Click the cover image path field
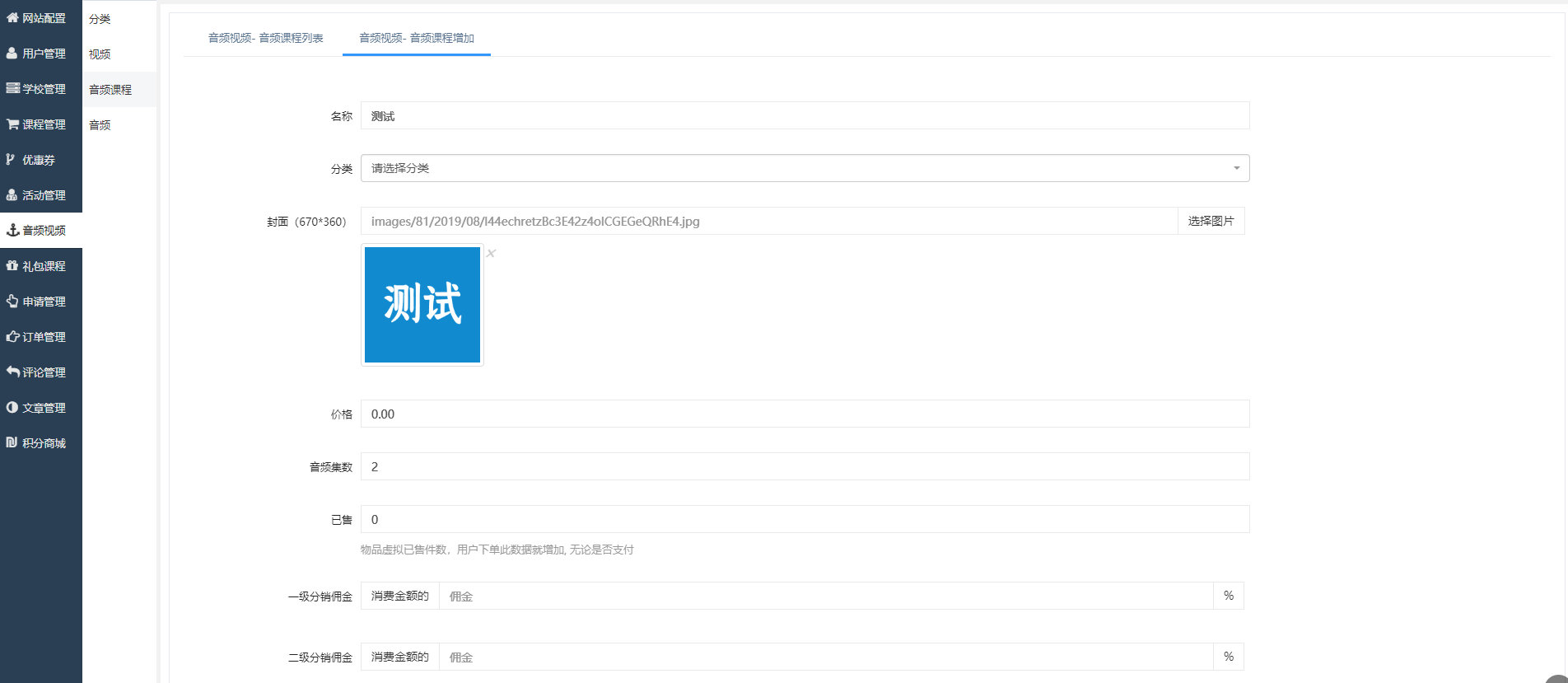 (769, 221)
